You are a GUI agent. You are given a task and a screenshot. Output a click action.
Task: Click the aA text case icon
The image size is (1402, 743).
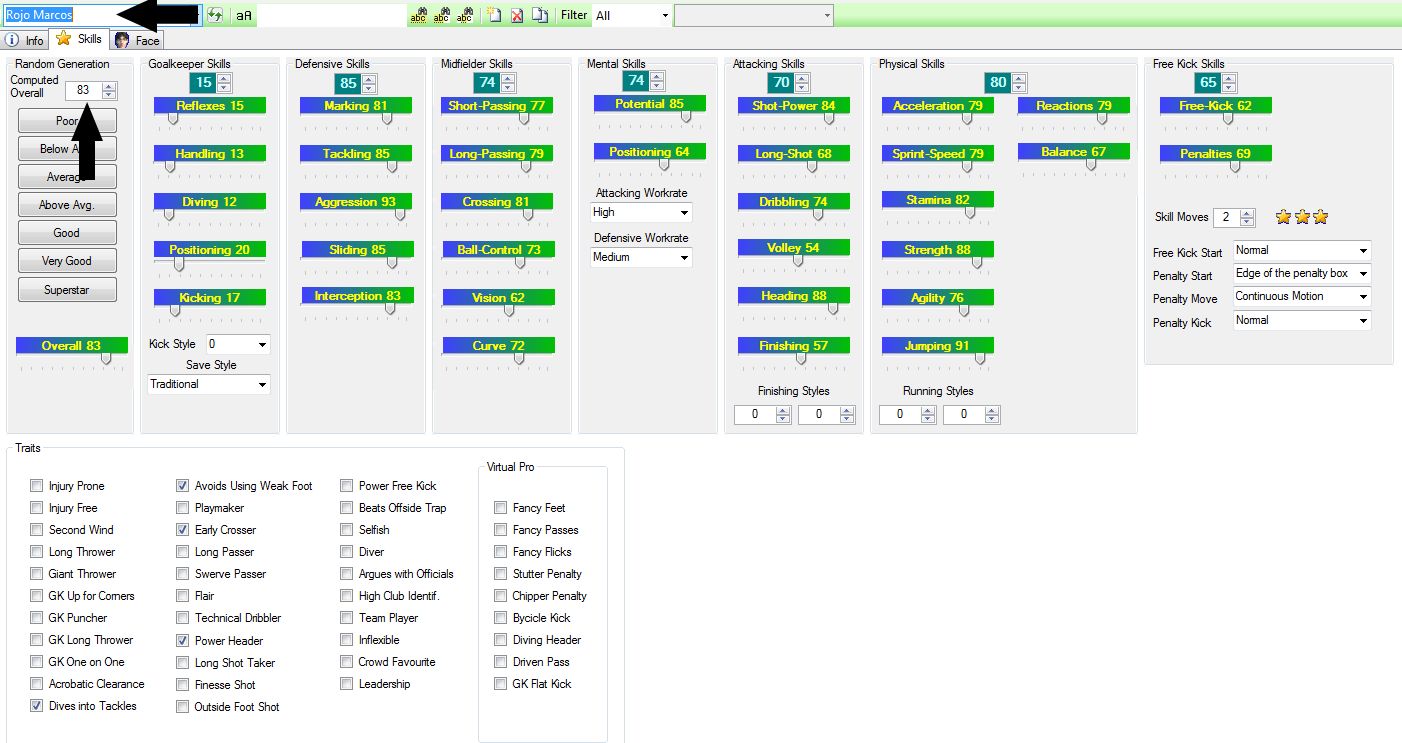[244, 16]
